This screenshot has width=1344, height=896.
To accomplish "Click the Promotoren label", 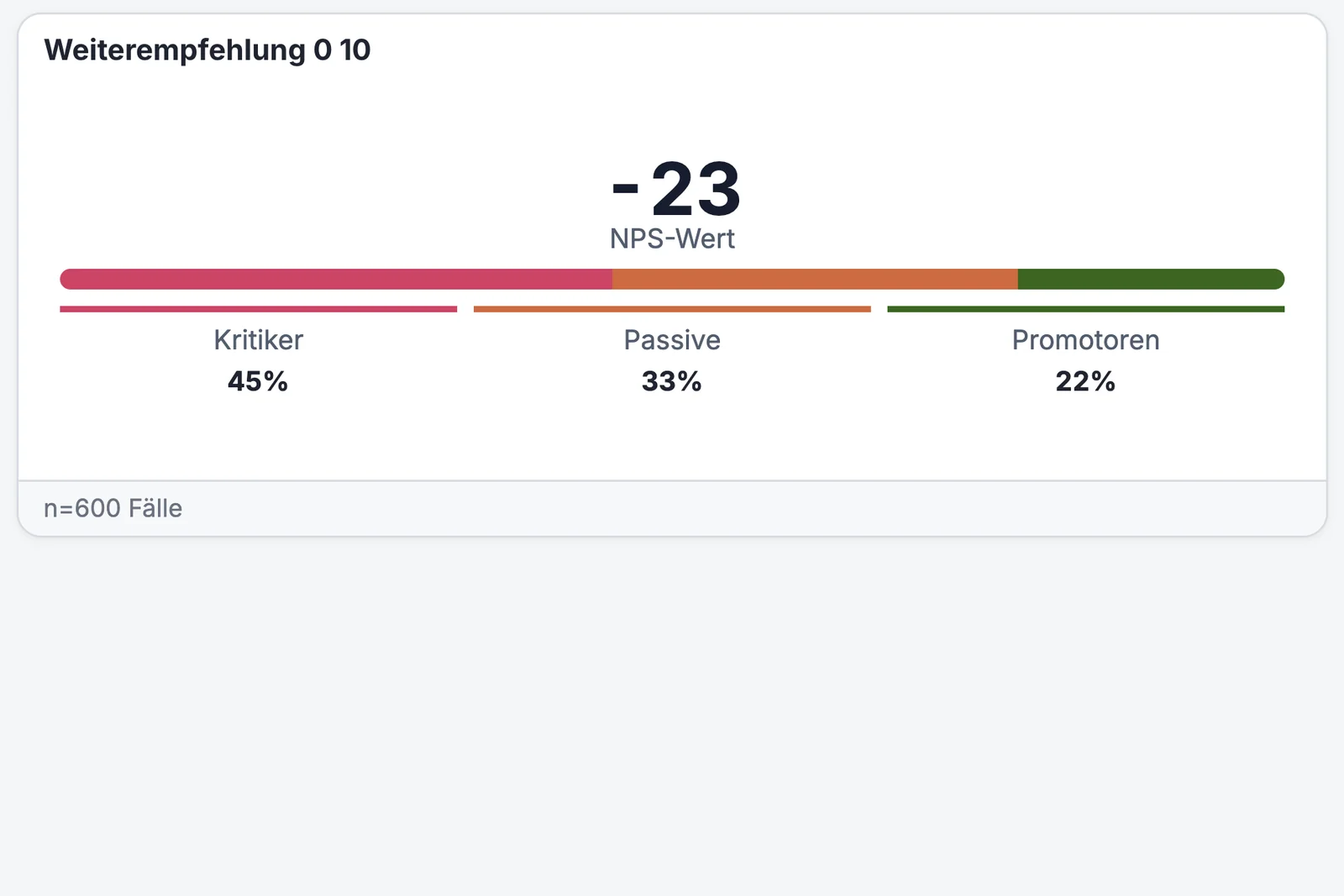I will [x=1085, y=340].
